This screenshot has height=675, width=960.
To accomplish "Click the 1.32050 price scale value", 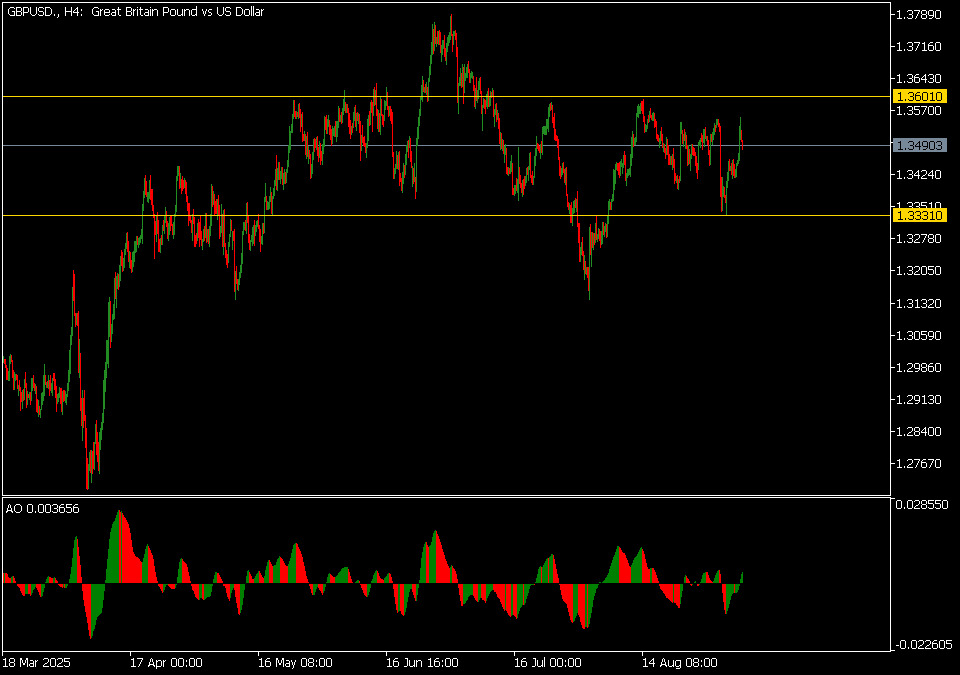I will (919, 271).
